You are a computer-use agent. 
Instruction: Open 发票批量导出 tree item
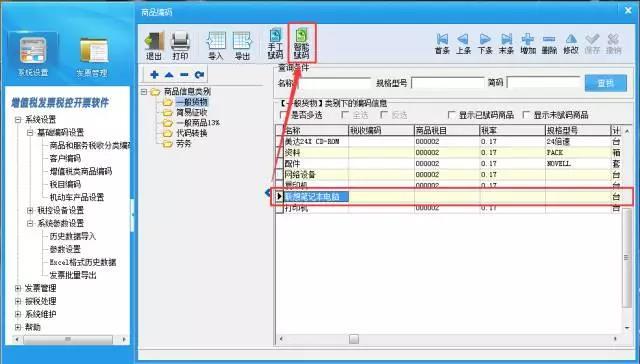click(x=73, y=275)
